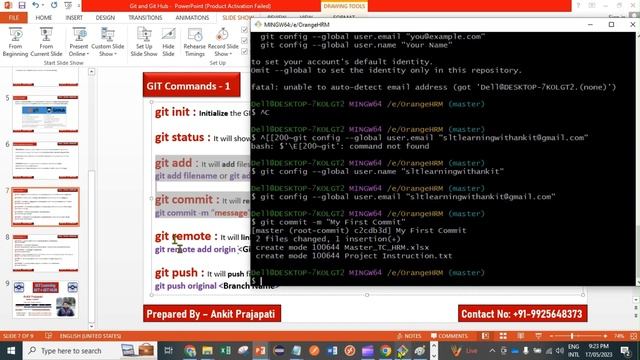Open Windows Start menu
The height and width of the screenshot is (360, 640).
point(11,351)
